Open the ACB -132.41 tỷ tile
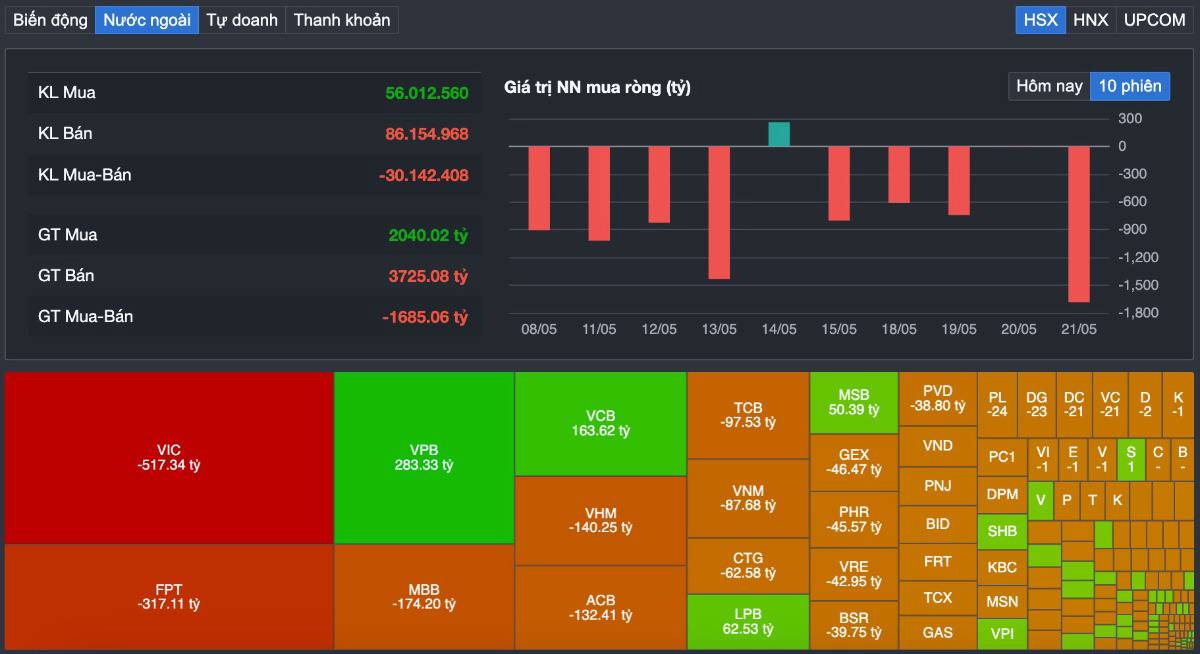This screenshot has height=654, width=1200. pos(601,608)
